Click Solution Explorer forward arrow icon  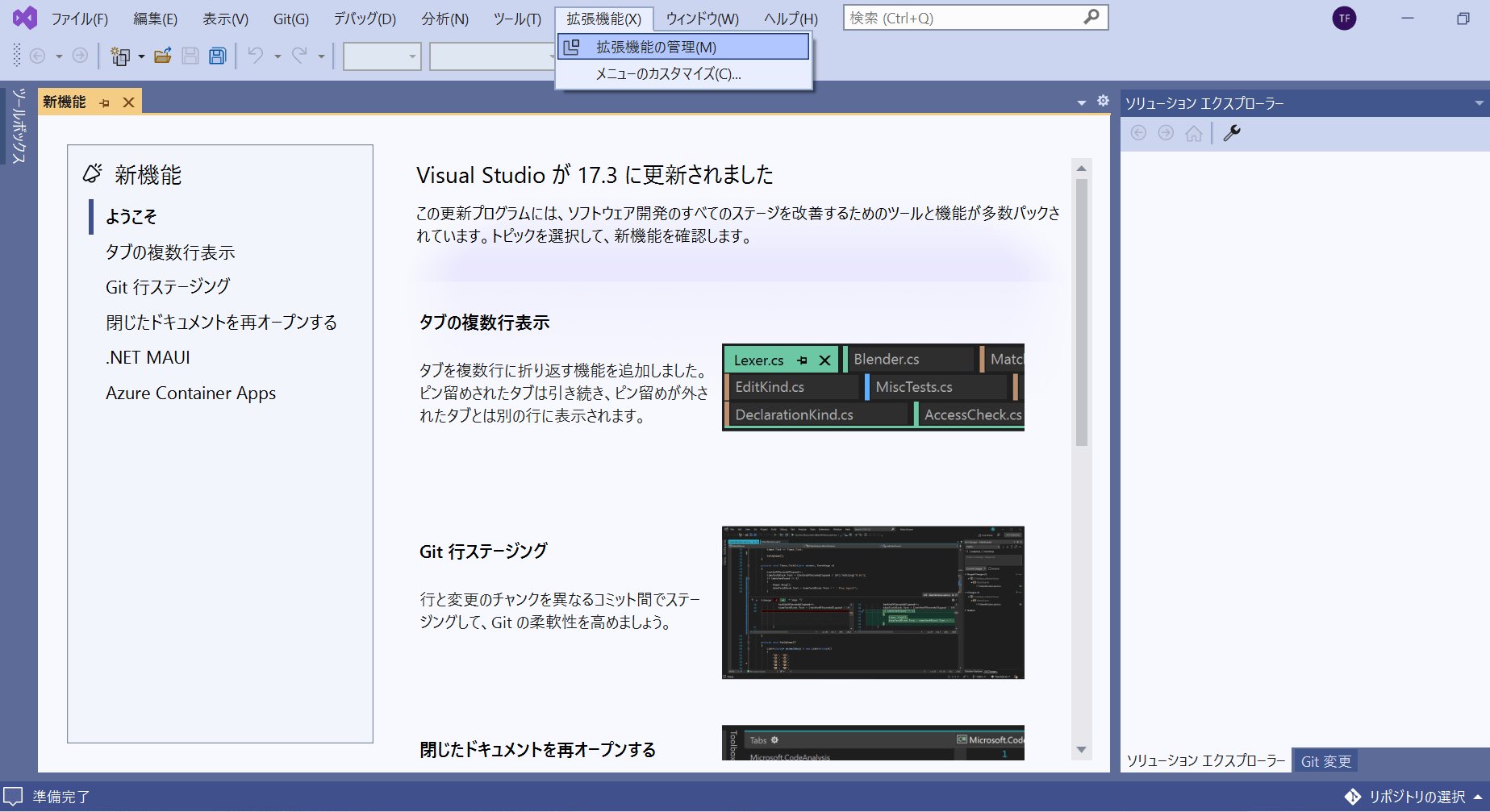click(1166, 133)
